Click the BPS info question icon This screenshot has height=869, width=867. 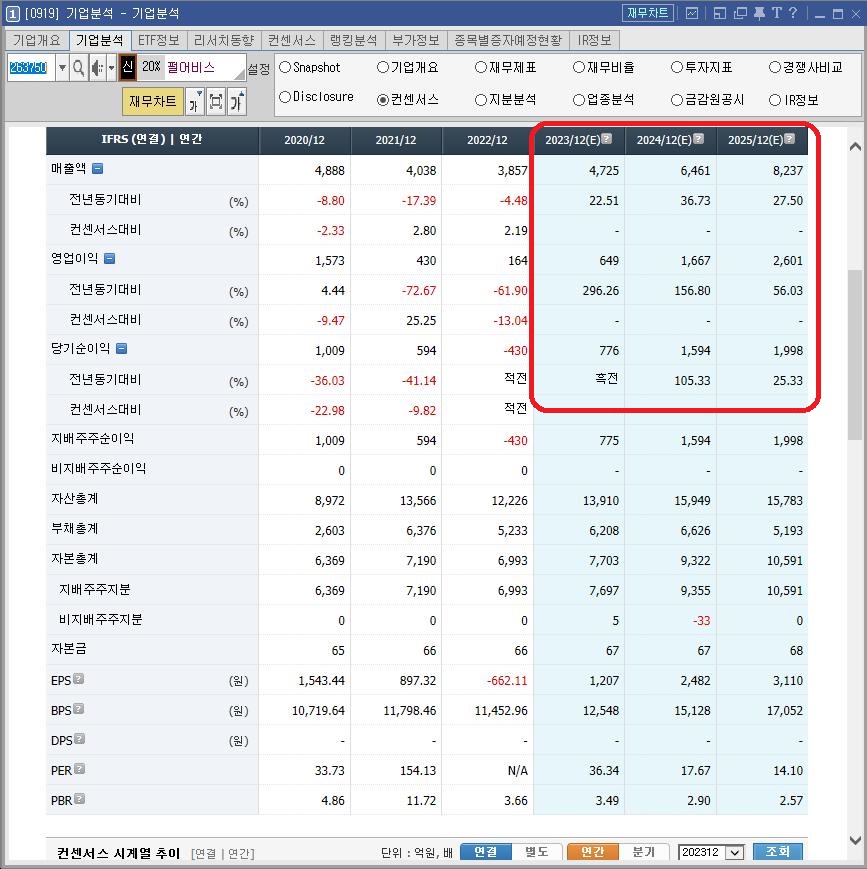[79, 709]
